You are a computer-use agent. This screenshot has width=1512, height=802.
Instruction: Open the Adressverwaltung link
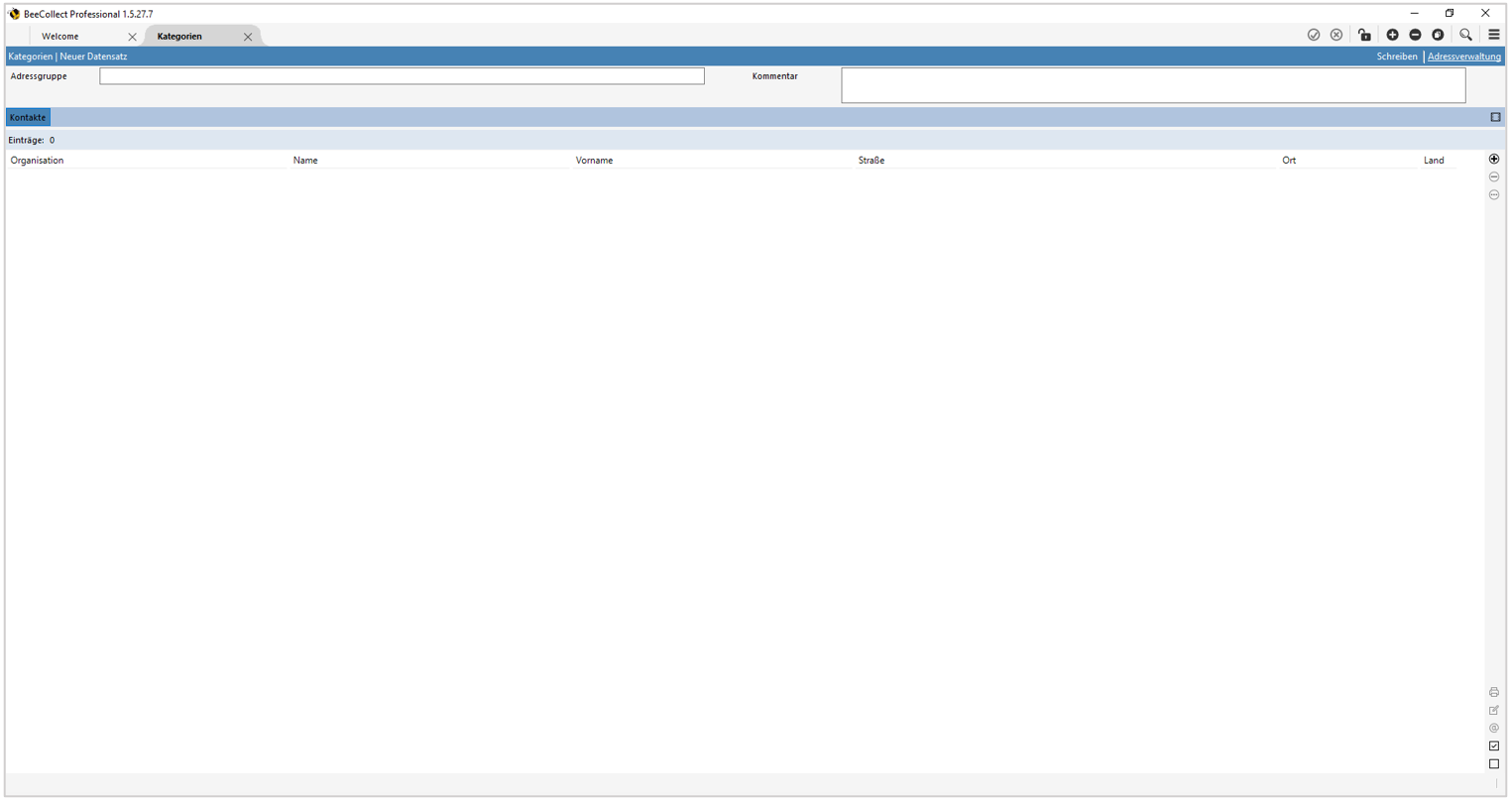1464,57
